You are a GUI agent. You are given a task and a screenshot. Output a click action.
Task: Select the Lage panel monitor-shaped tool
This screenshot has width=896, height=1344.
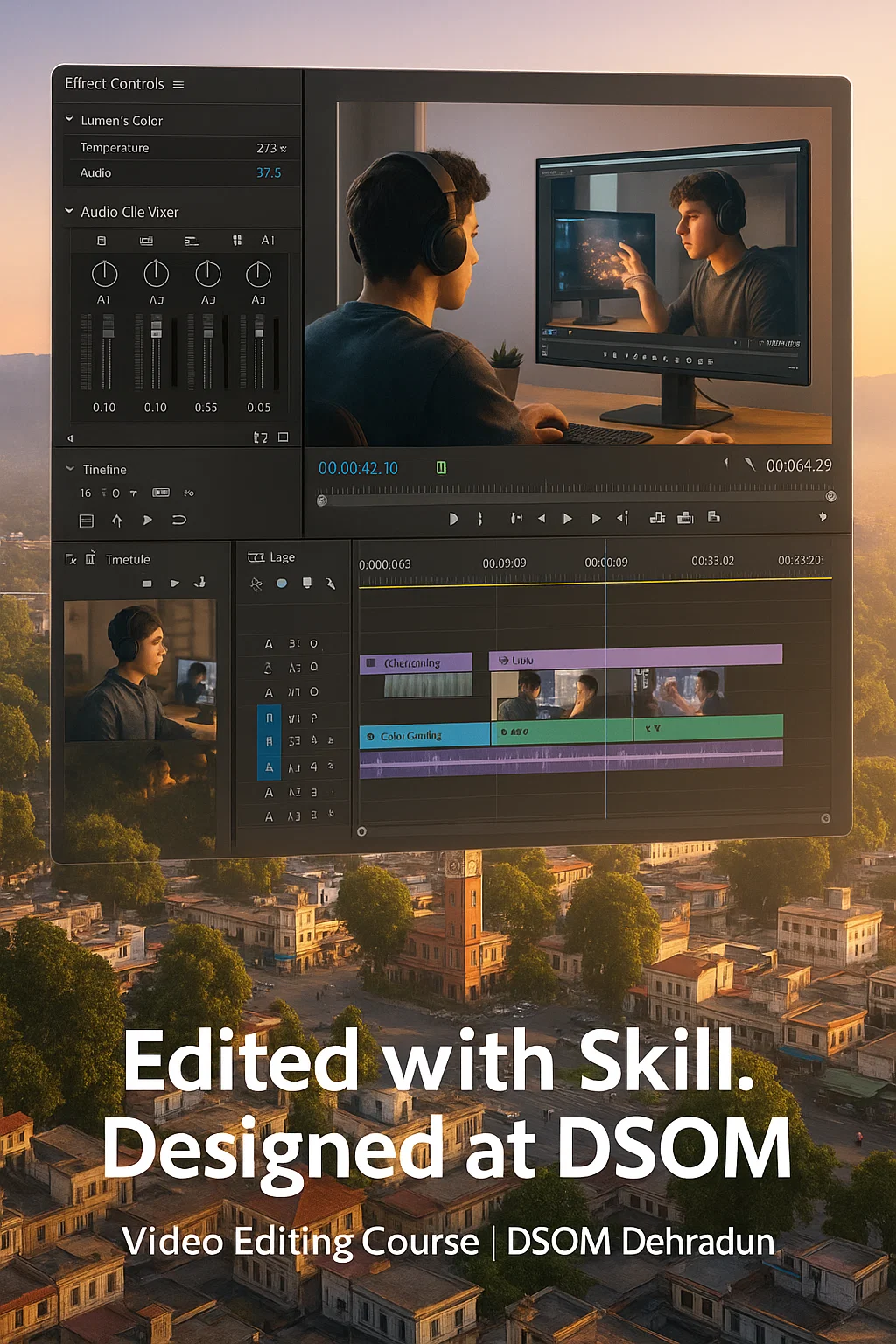pos(307,584)
